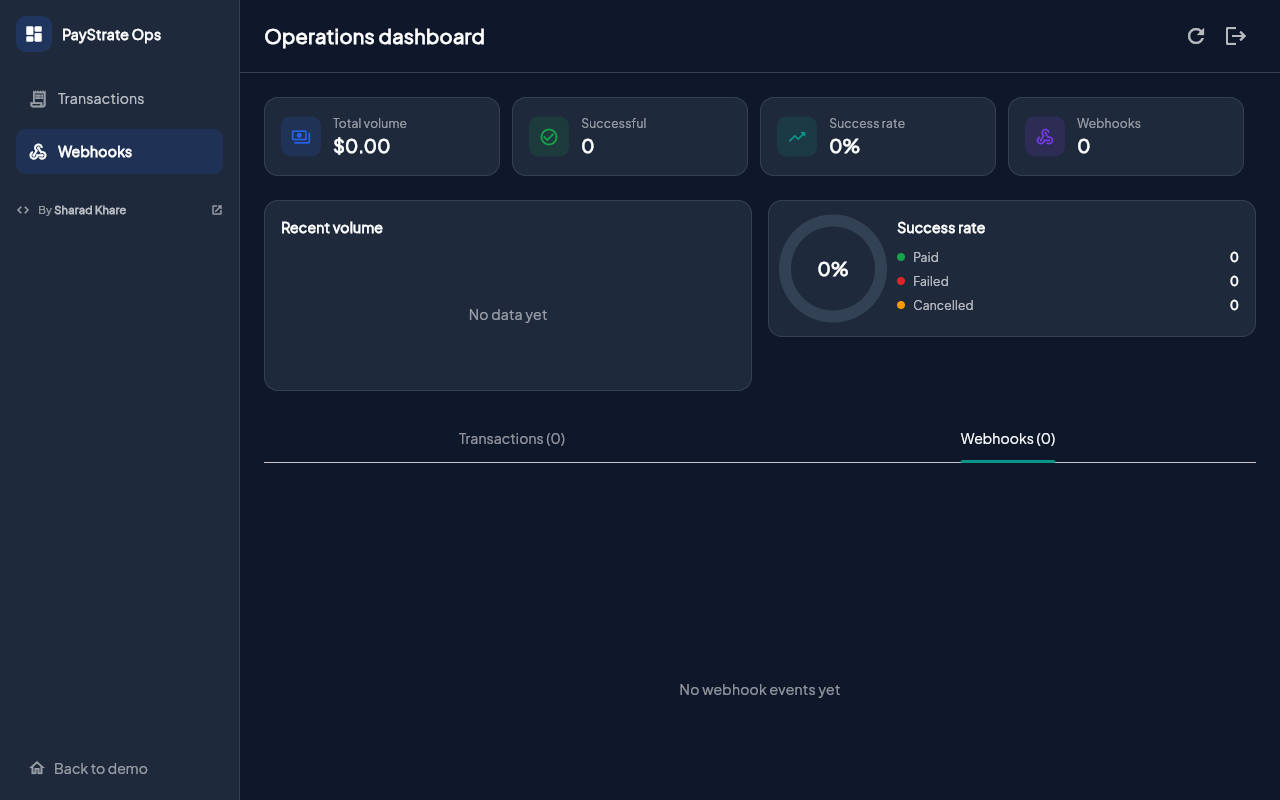
Task: Click the Successful card label
Action: [614, 123]
